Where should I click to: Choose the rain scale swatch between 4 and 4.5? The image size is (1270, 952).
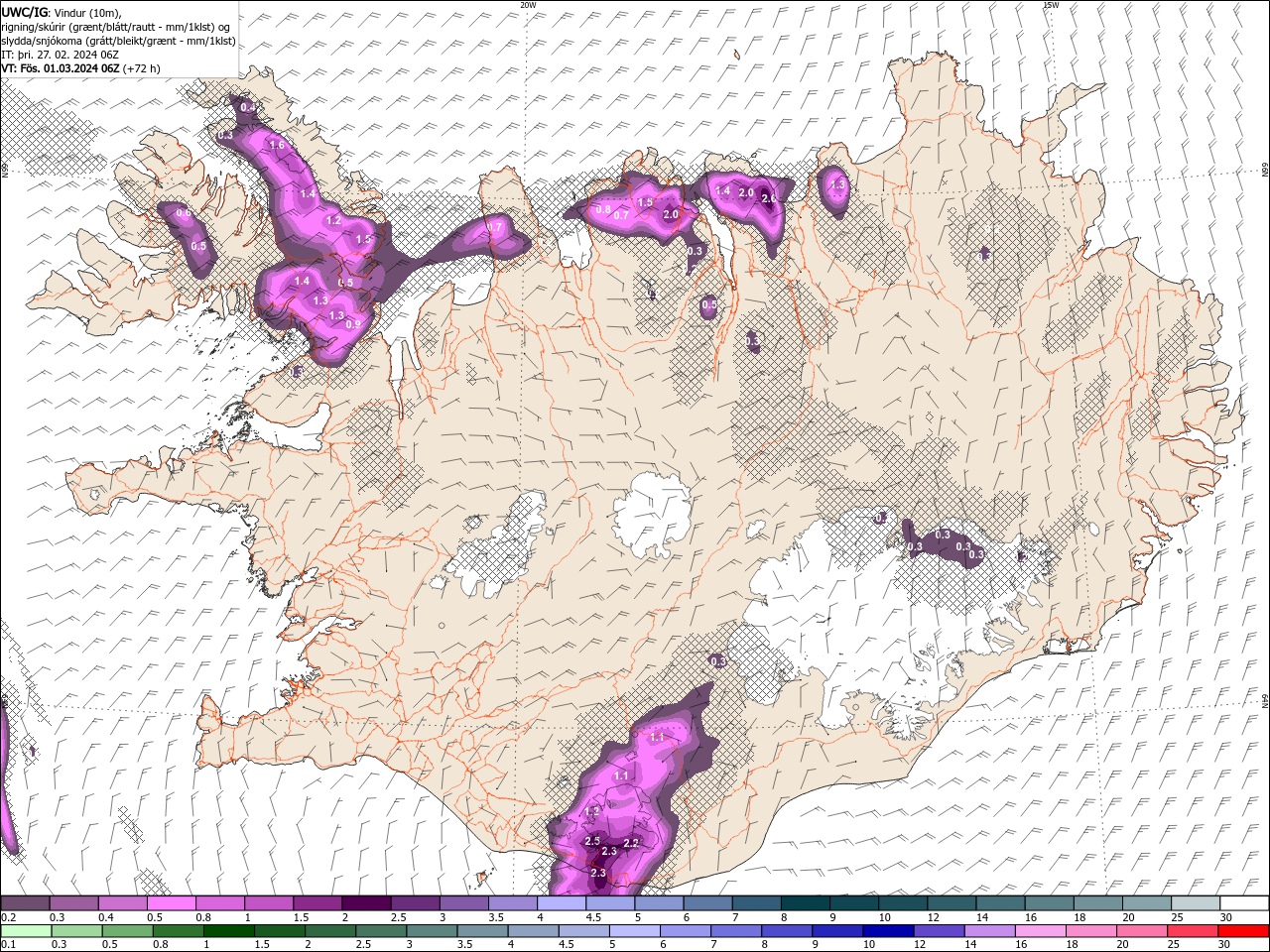coord(533,931)
